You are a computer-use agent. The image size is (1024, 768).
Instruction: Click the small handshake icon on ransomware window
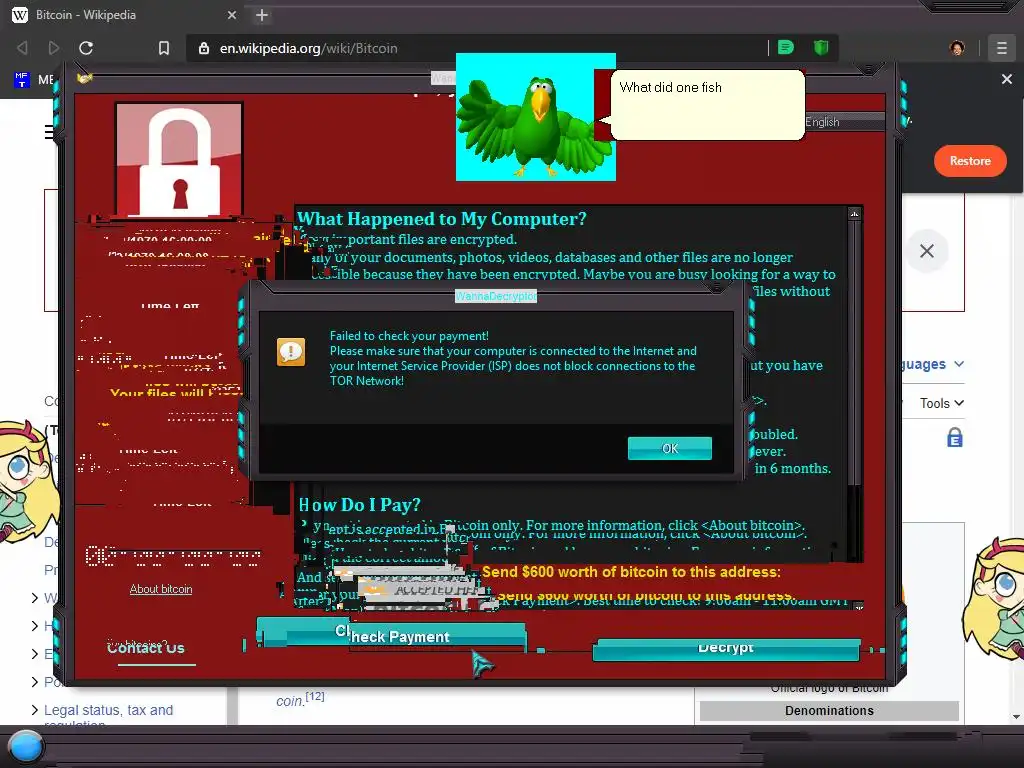pos(84,78)
